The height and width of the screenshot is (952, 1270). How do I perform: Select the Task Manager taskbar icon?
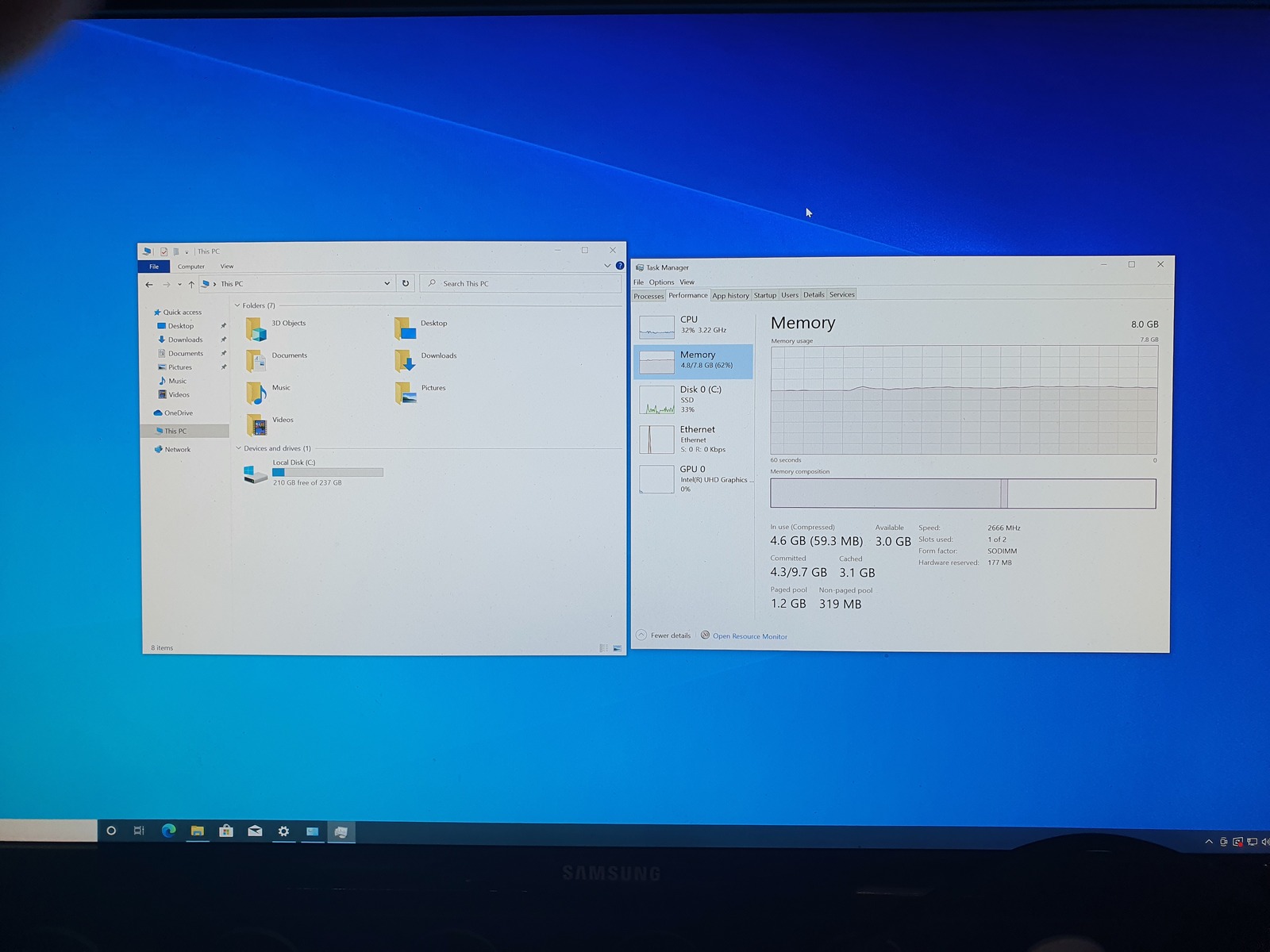341,831
